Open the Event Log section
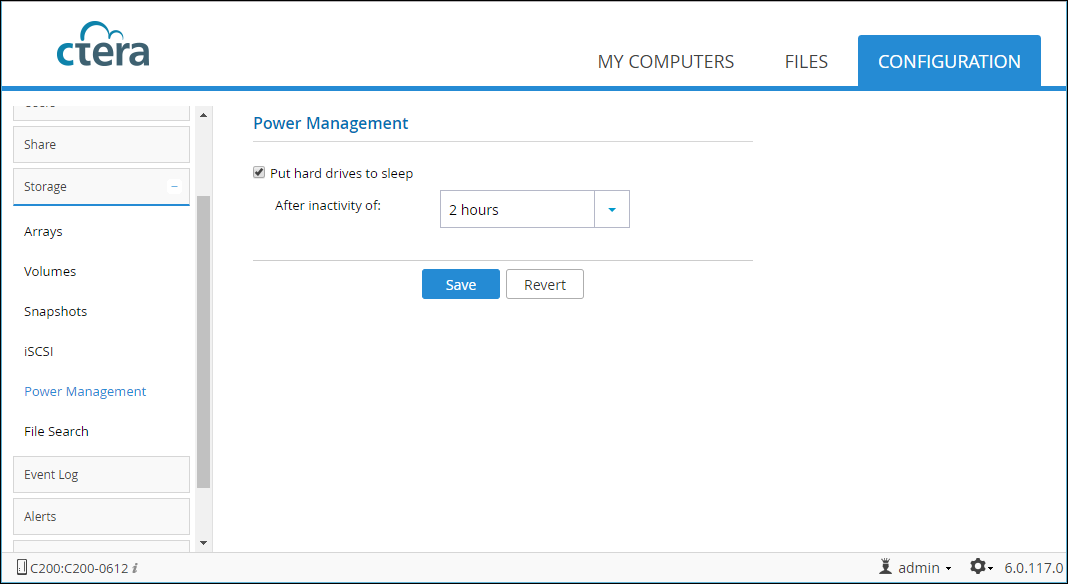This screenshot has height=584, width=1068. click(x=101, y=474)
